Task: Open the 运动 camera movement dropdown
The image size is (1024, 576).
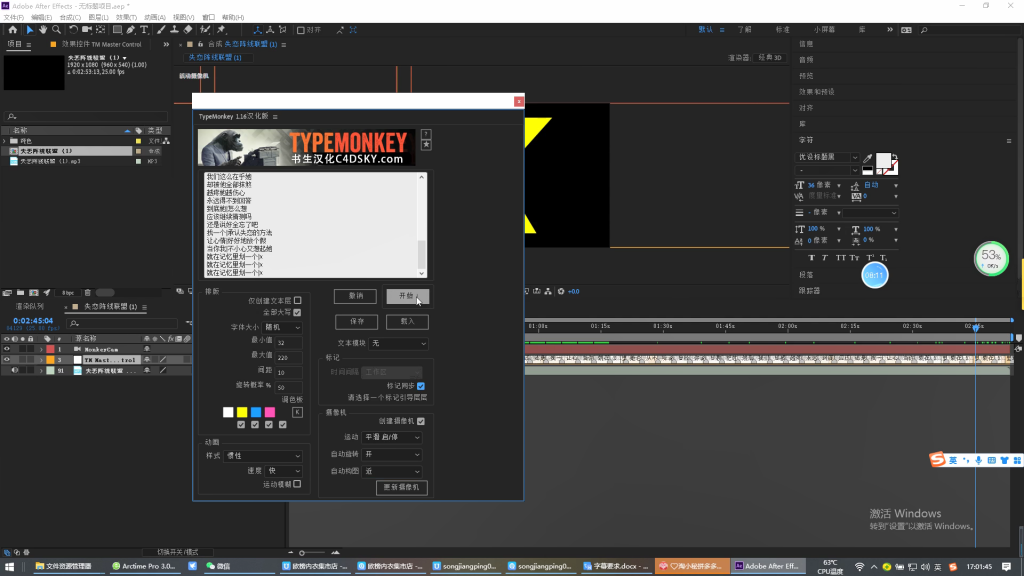Action: [x=392, y=437]
